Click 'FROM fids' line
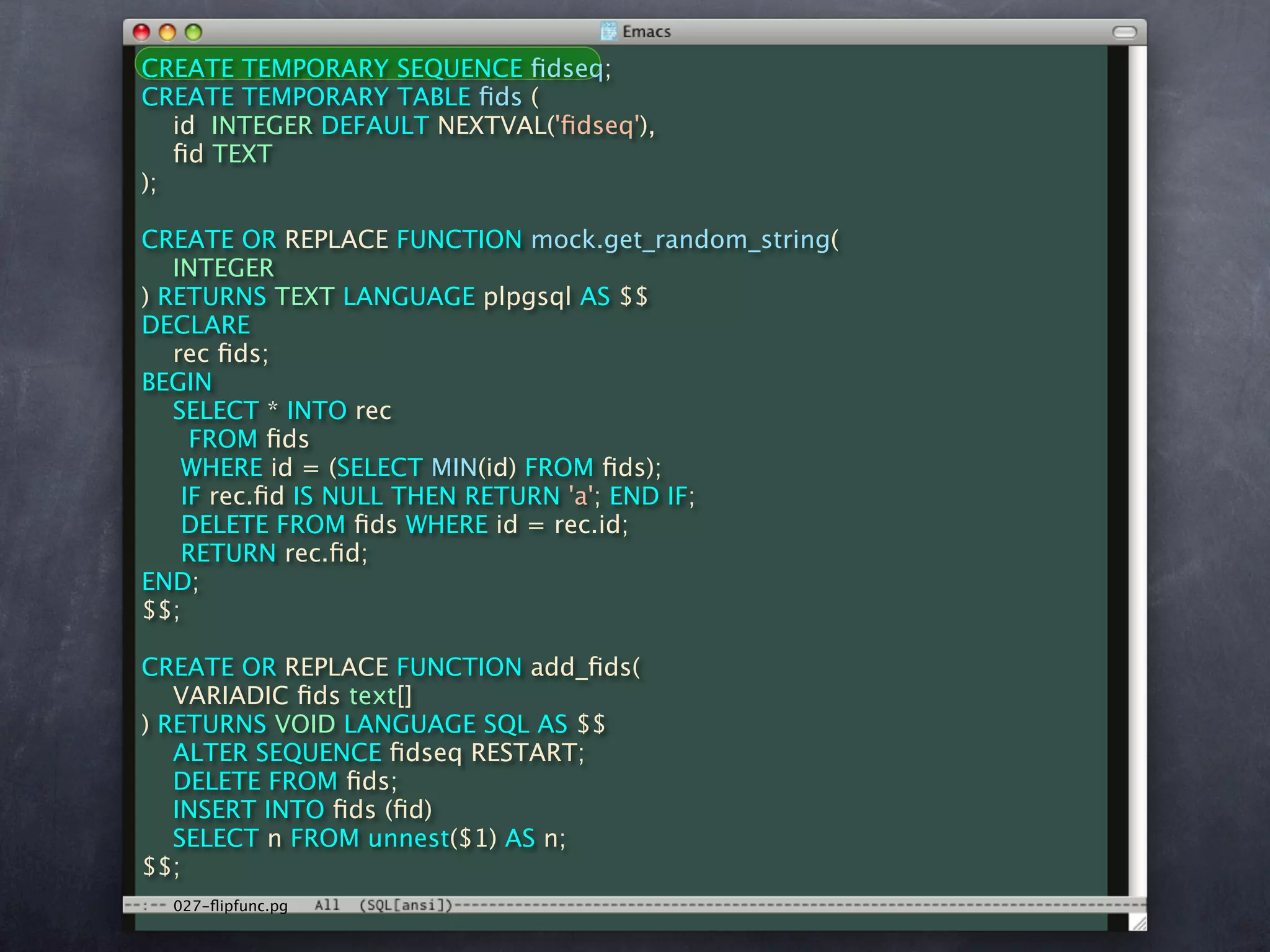This screenshot has height=952, width=1270. click(249, 439)
